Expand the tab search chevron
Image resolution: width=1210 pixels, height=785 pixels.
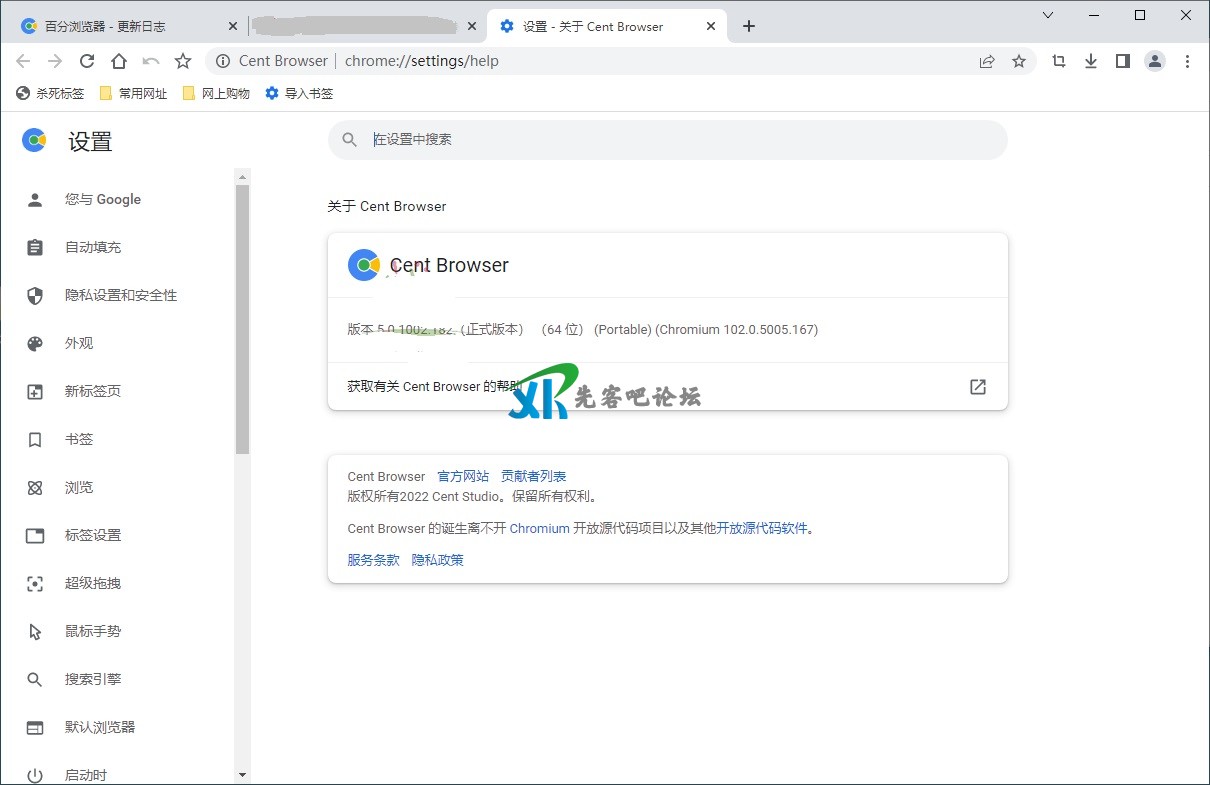[1048, 15]
